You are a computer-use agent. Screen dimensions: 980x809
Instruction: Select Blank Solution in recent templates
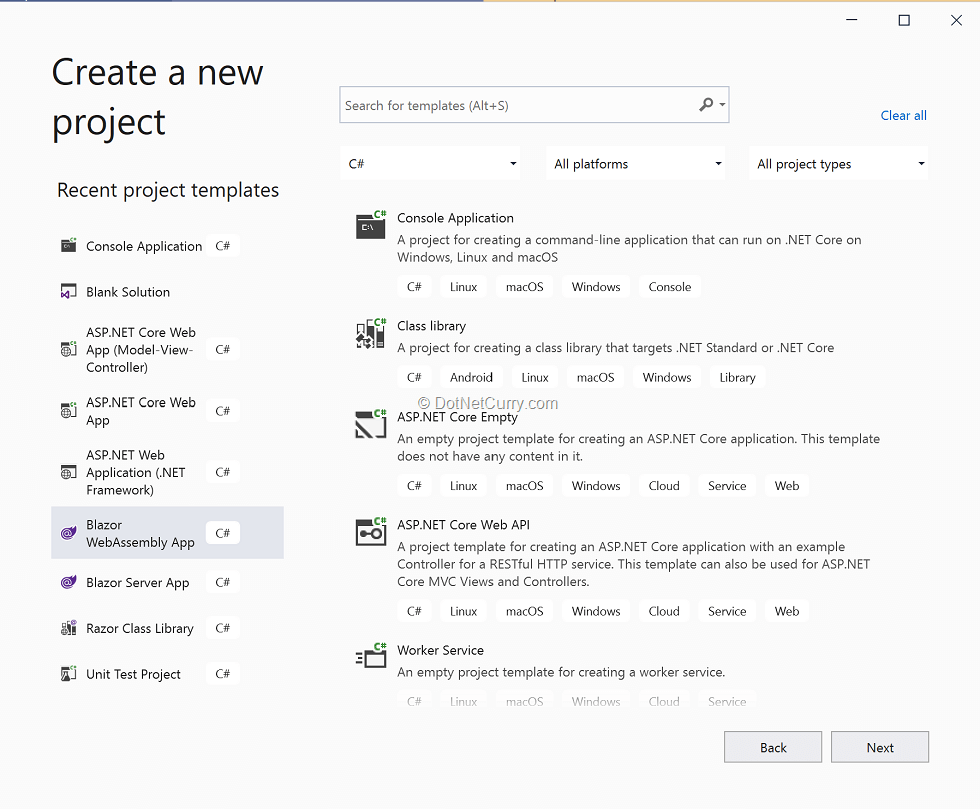168,292
